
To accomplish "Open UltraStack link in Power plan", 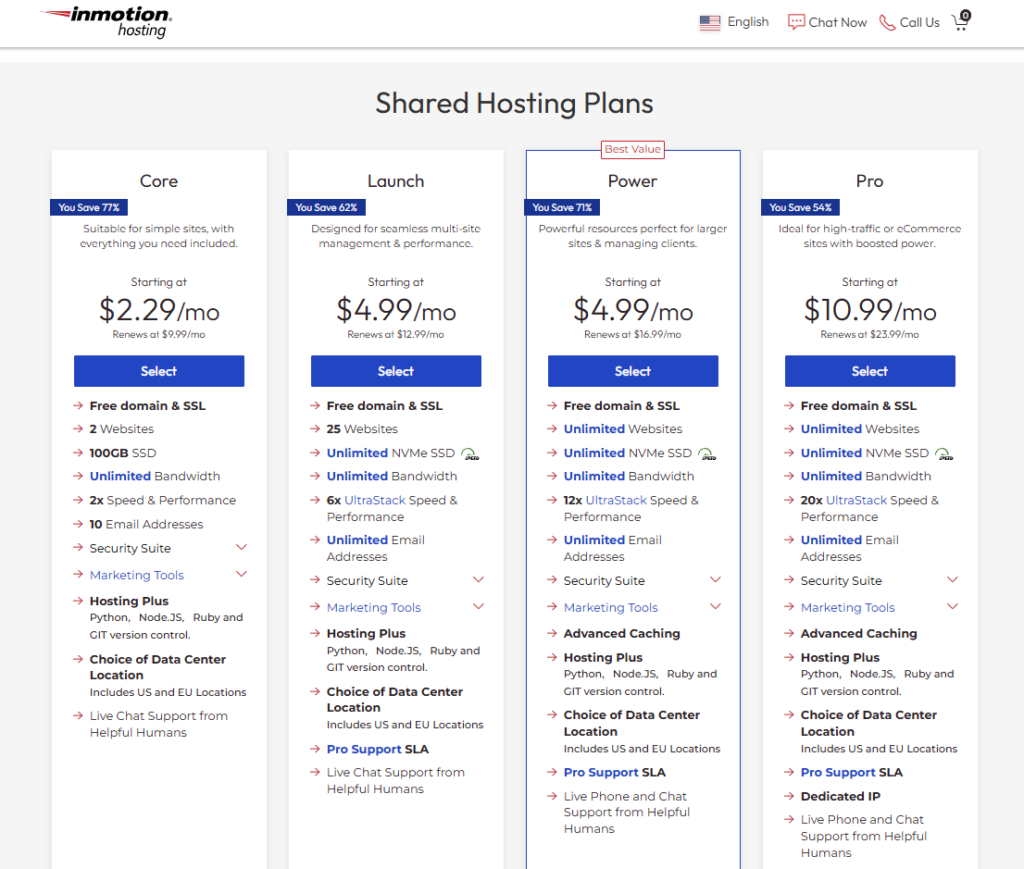I will point(616,500).
